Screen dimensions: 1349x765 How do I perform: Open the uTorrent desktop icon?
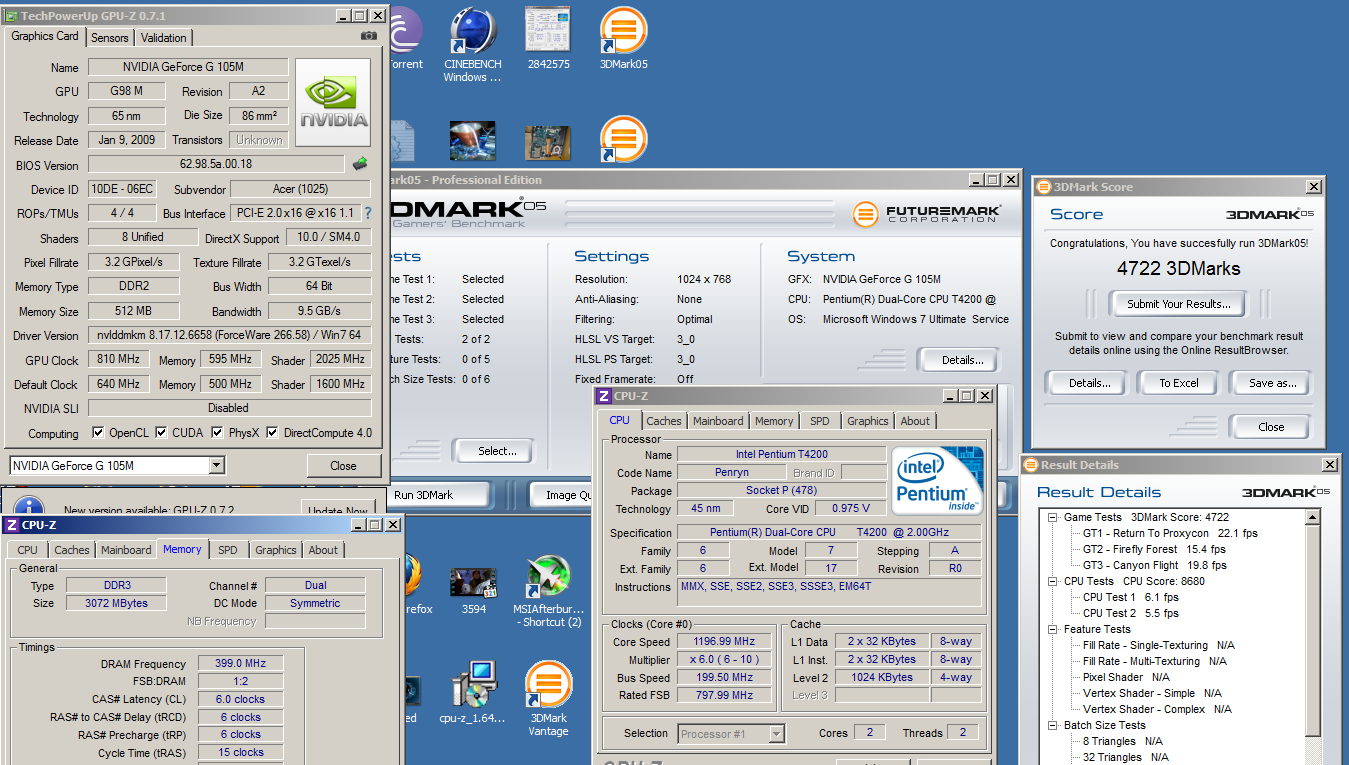tap(405, 39)
